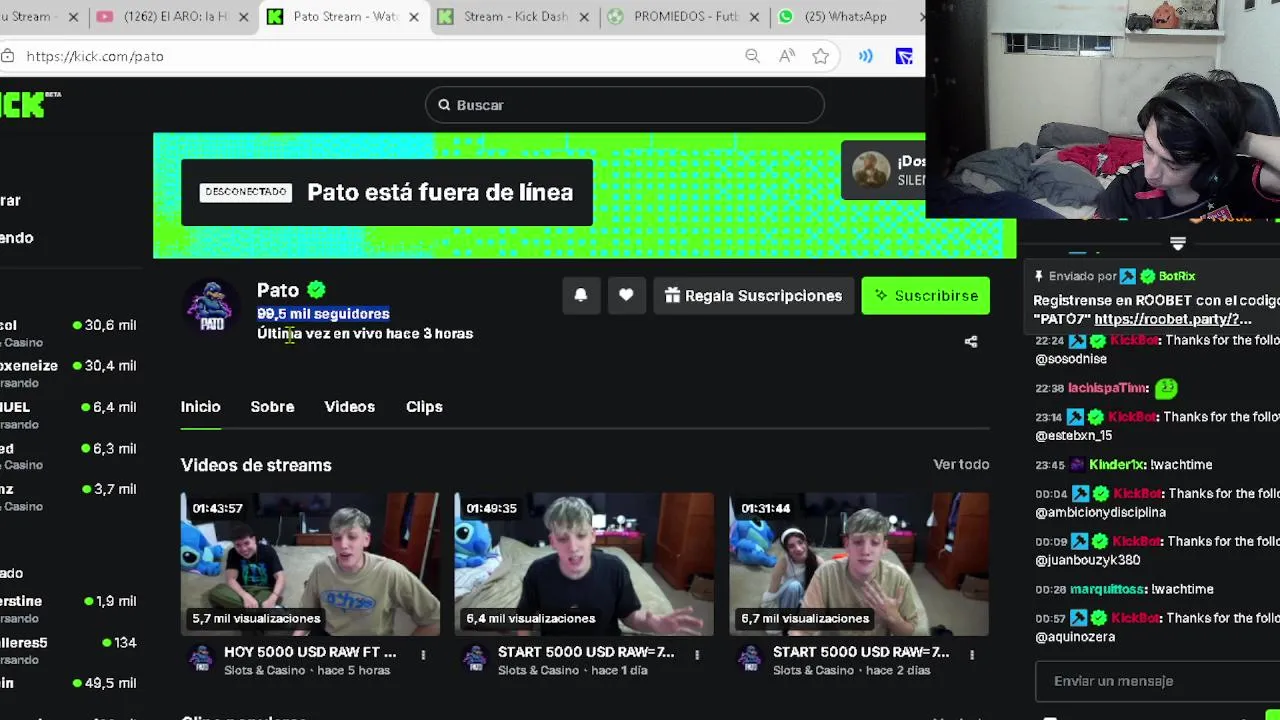Select sidebar channel with 134 viewers
Screen dimensions: 1280x720
click(68, 650)
